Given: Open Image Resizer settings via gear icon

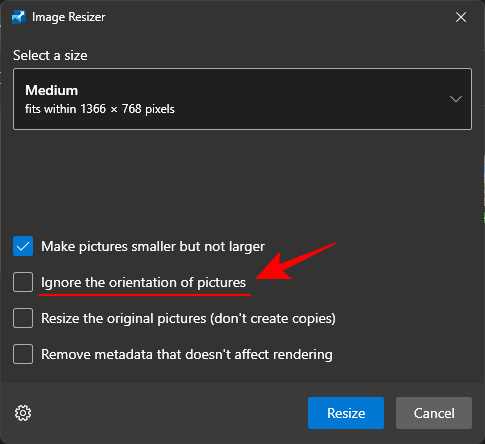Looking at the screenshot, I should click(23, 413).
